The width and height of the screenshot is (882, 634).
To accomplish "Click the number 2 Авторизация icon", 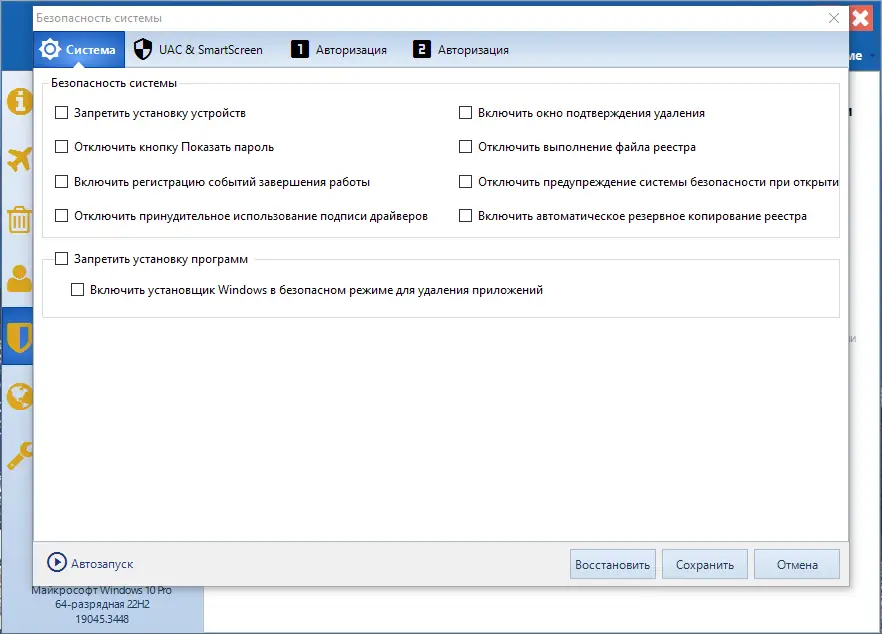I will tap(422, 50).
